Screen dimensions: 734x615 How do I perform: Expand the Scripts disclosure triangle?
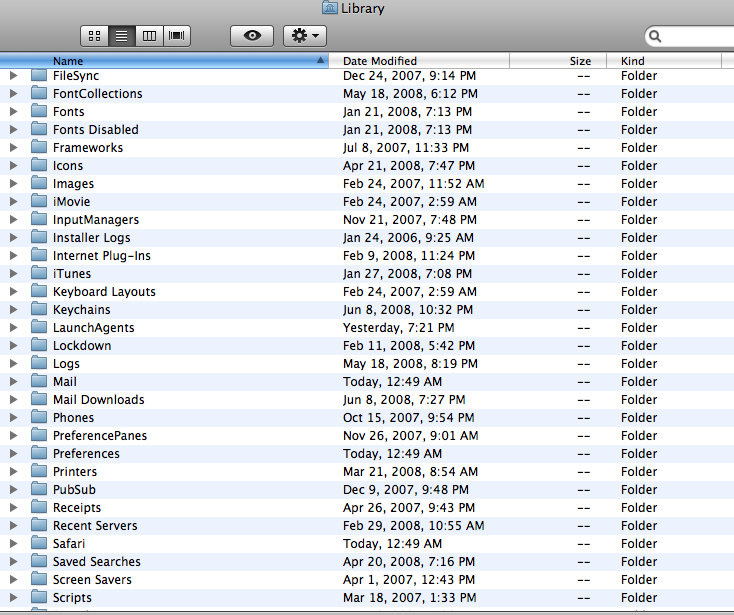click(14, 597)
